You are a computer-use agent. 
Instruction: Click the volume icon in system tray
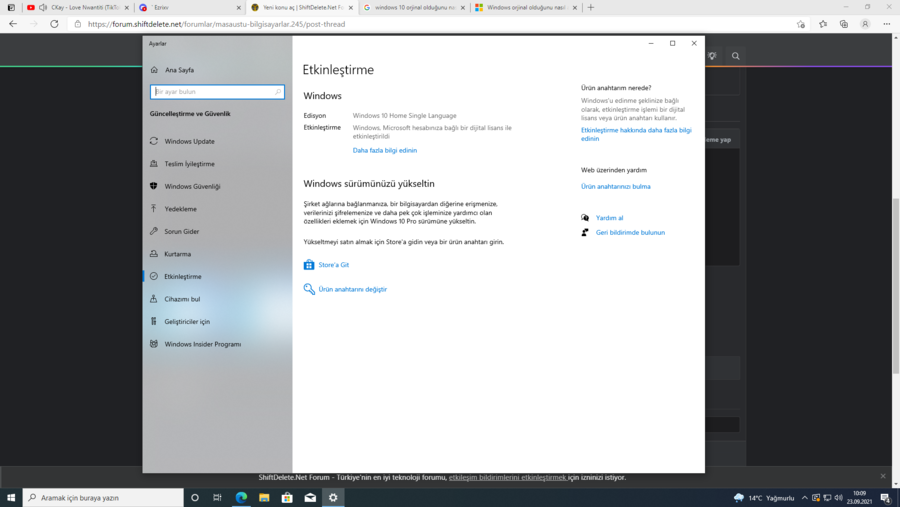[839, 498]
